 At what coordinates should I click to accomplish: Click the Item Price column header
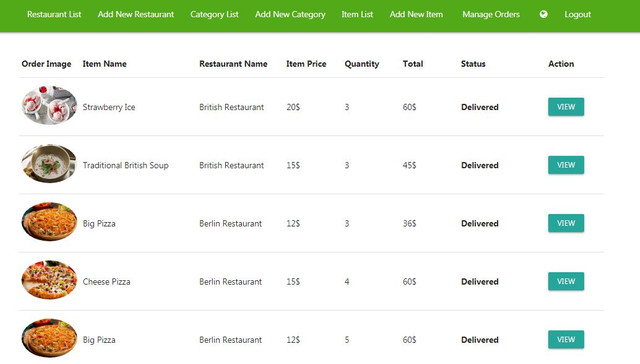(x=306, y=64)
